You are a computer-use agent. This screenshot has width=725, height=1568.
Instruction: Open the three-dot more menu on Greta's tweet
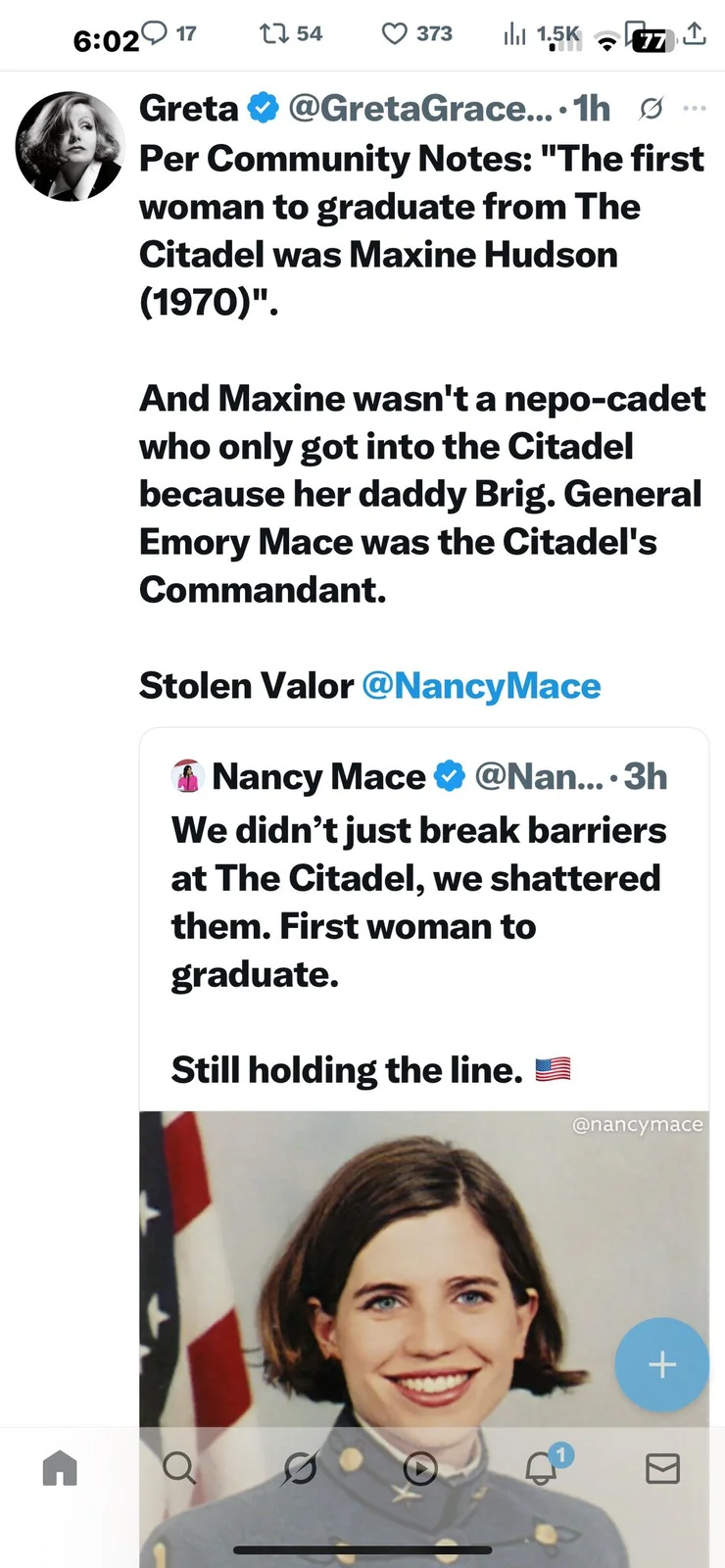(x=694, y=108)
